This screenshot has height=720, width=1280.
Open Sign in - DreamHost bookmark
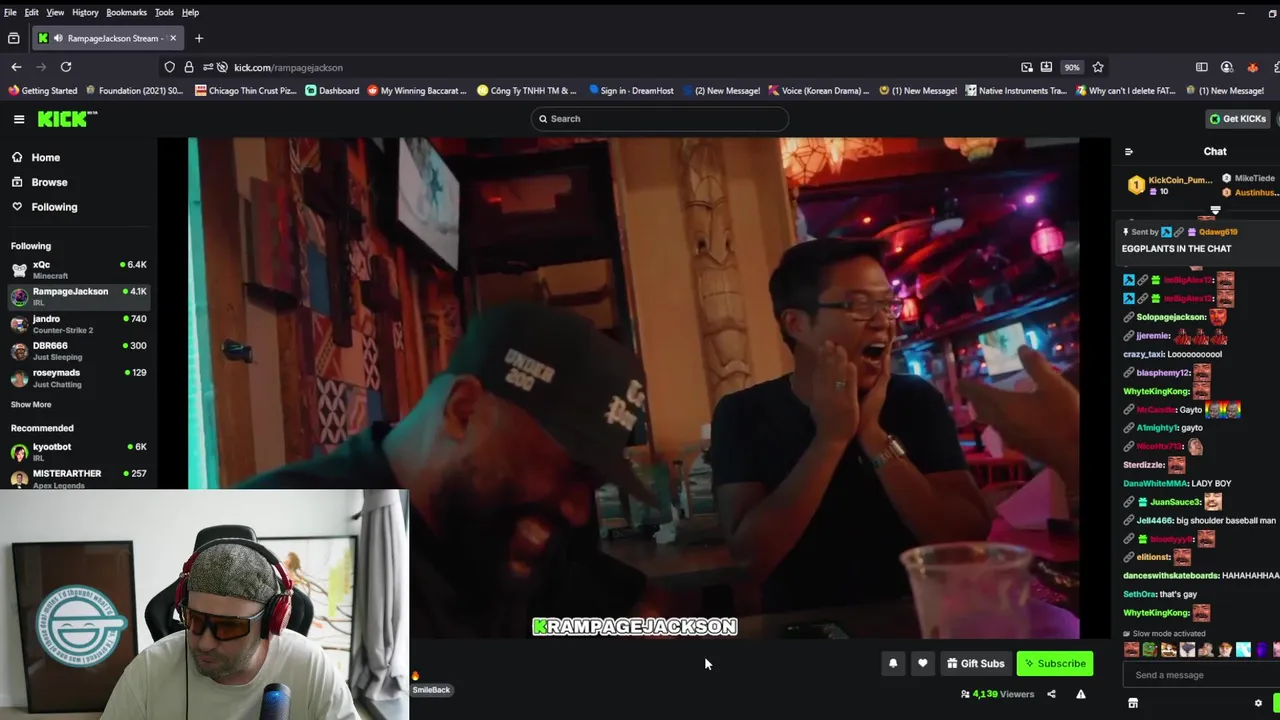click(630, 91)
